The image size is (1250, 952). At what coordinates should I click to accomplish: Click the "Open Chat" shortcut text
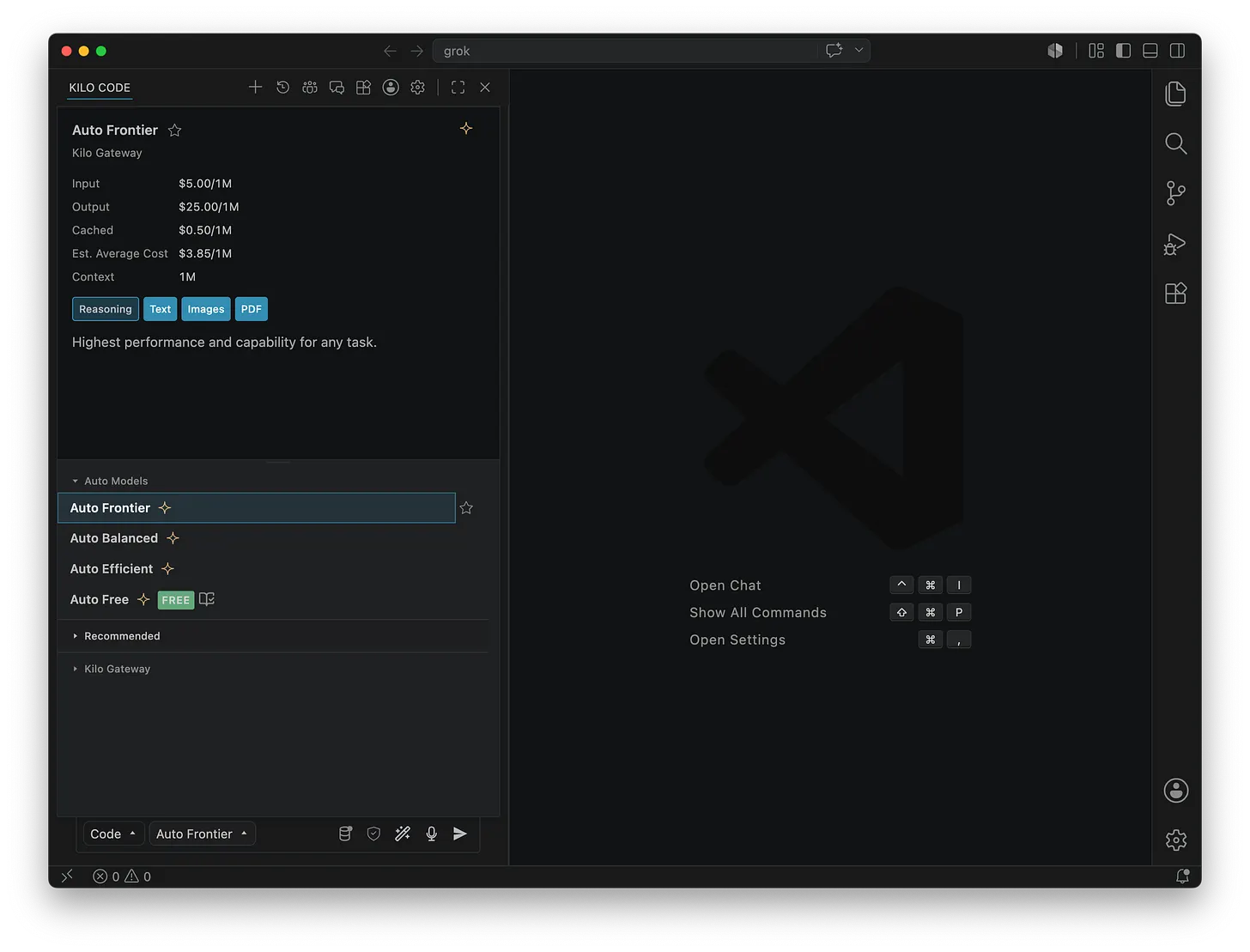[725, 585]
